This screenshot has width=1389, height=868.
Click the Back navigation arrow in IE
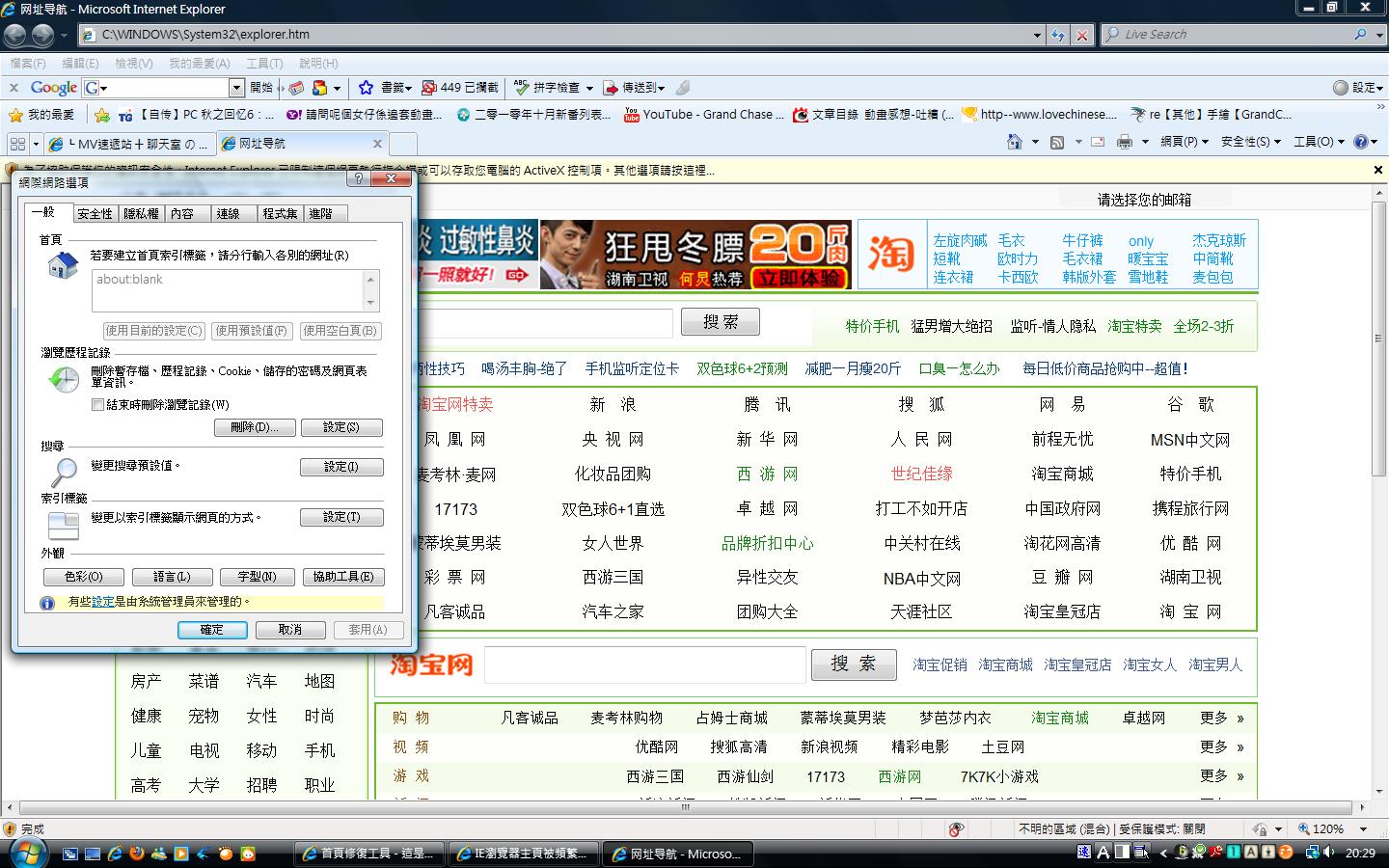[x=14, y=35]
